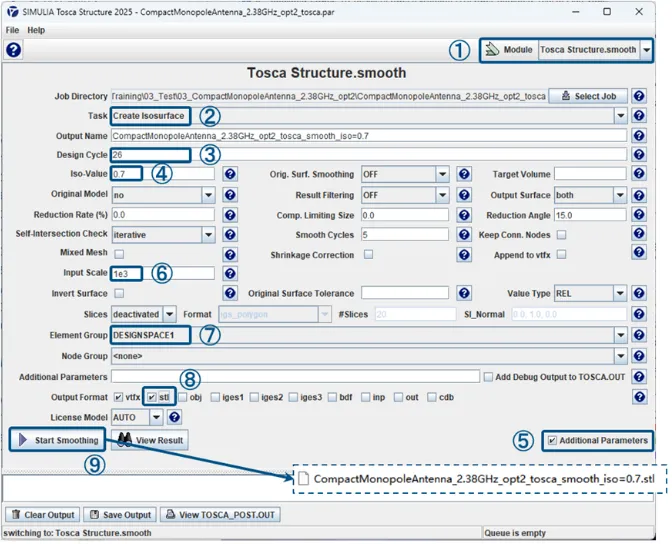Toggle Invert Surface checkbox
Image resolution: width=672 pixels, height=544 pixels.
pos(119,293)
